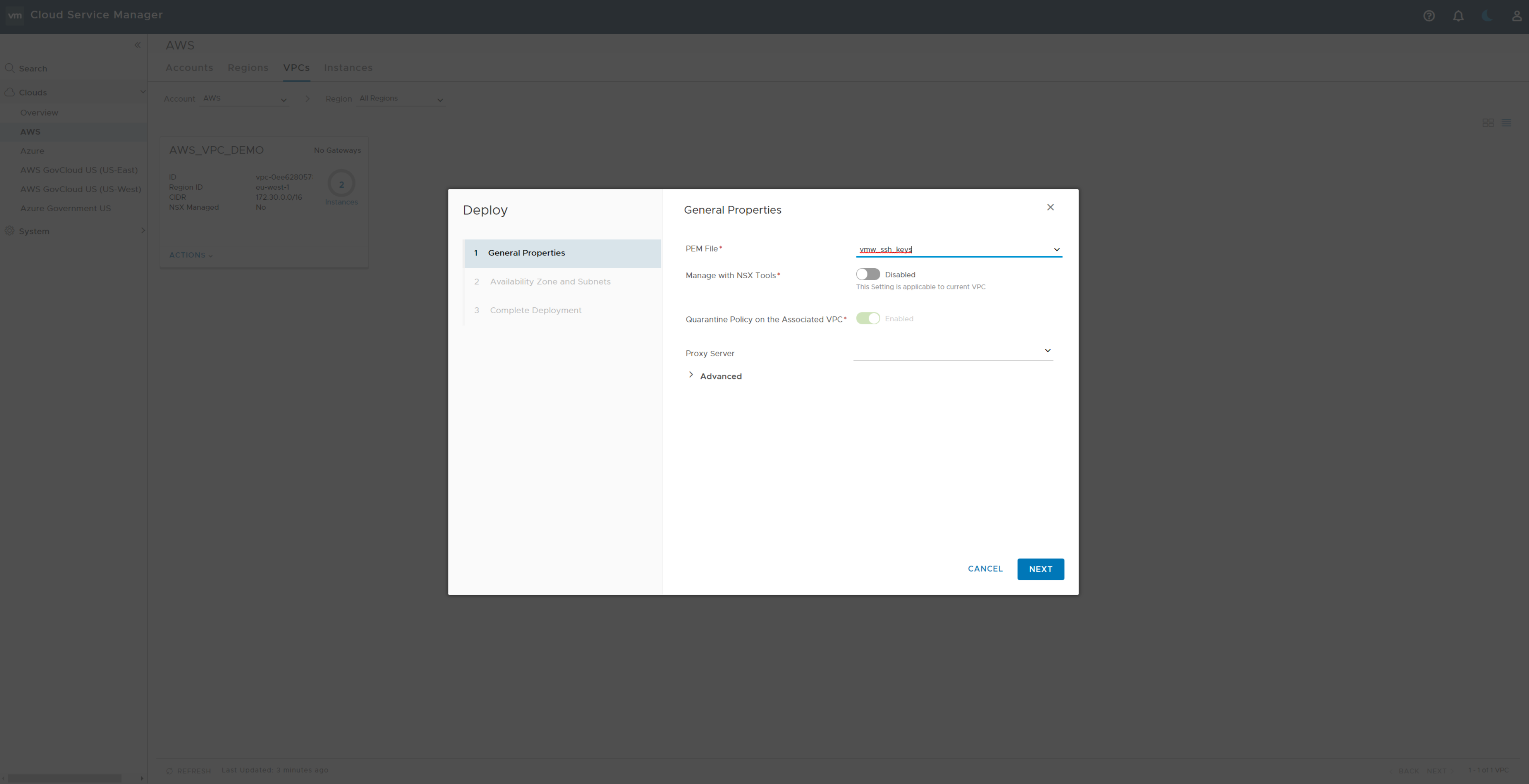Click the NEXT button
Screen dimensions: 1529x784
(x=1040, y=568)
